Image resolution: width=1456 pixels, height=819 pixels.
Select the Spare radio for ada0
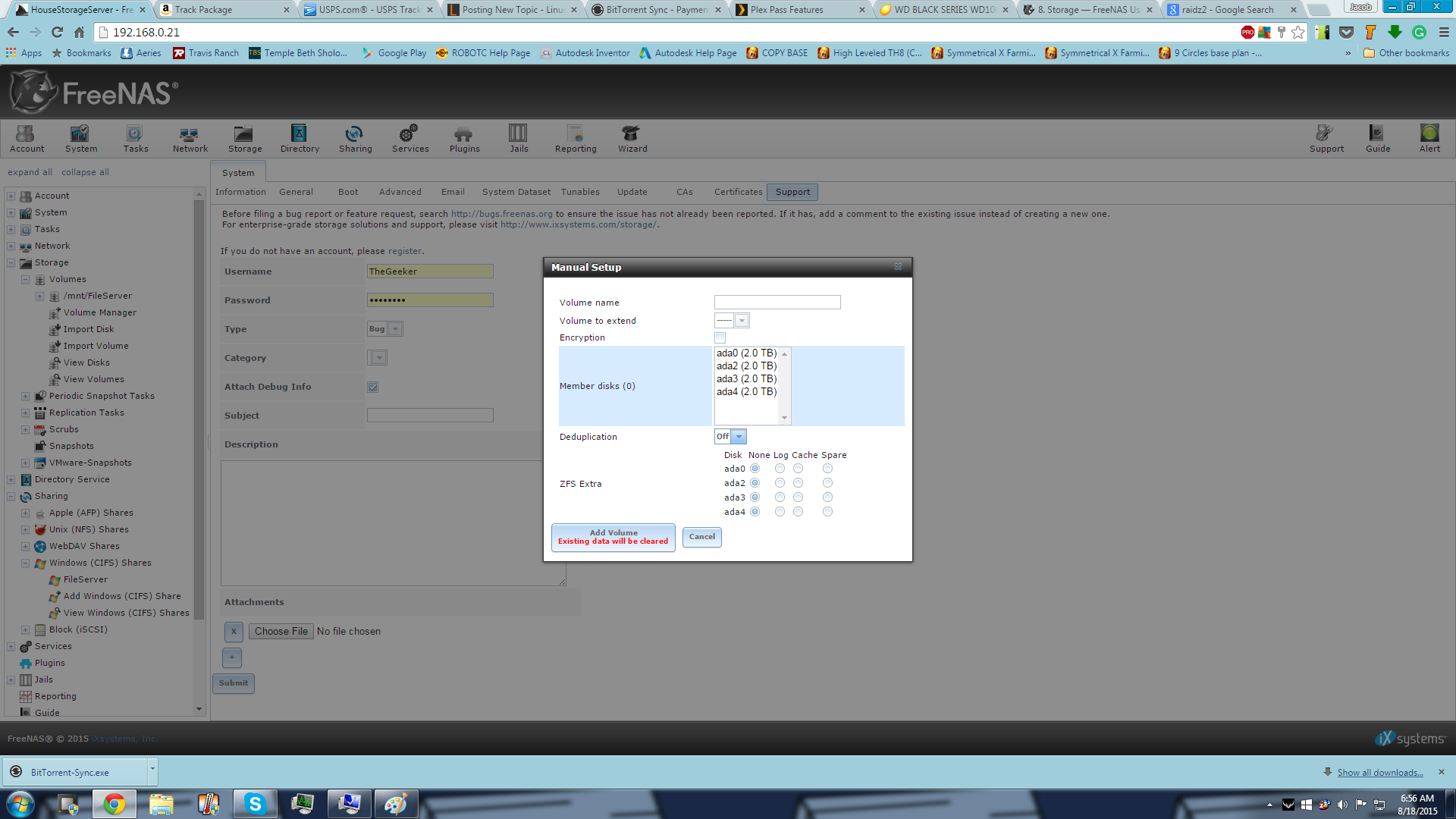[827, 469]
